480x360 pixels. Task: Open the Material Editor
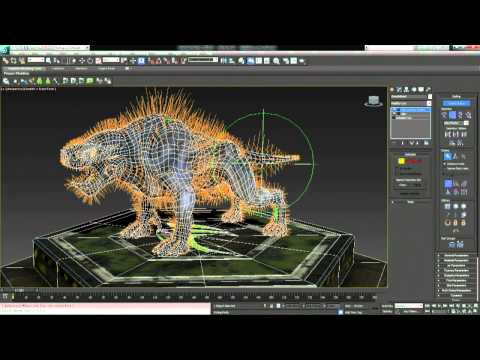pos(276,61)
